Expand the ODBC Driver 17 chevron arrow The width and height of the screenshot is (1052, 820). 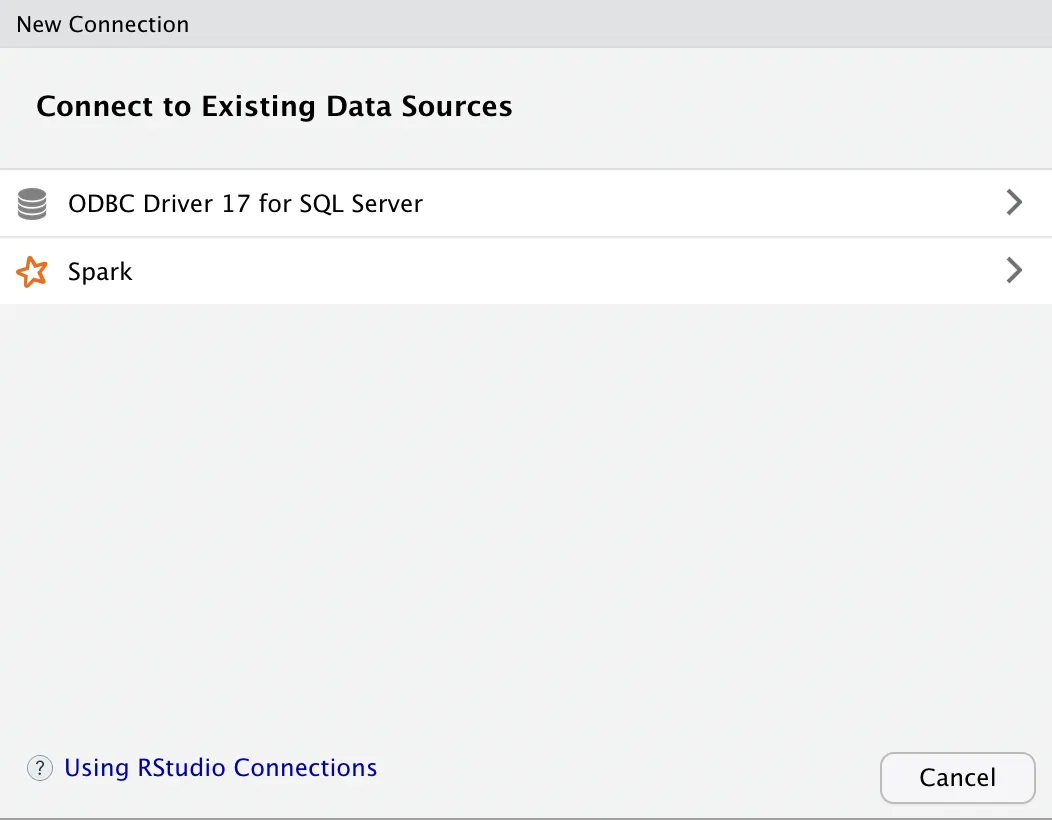(x=1014, y=203)
